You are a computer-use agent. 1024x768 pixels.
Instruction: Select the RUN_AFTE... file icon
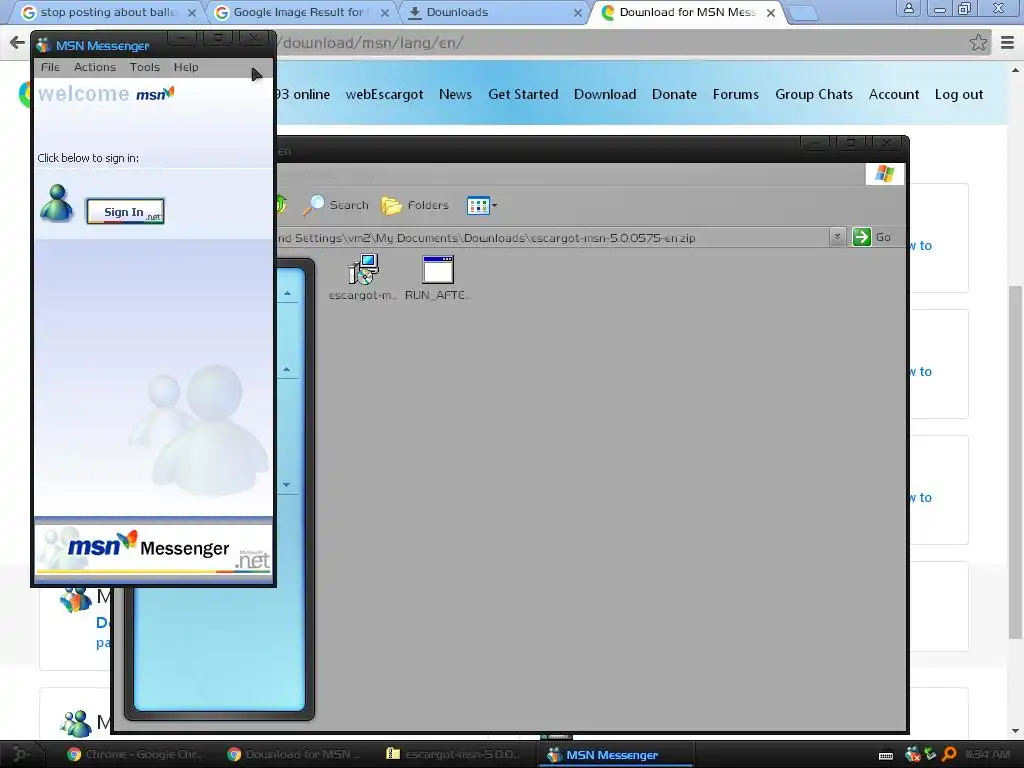[438, 278]
